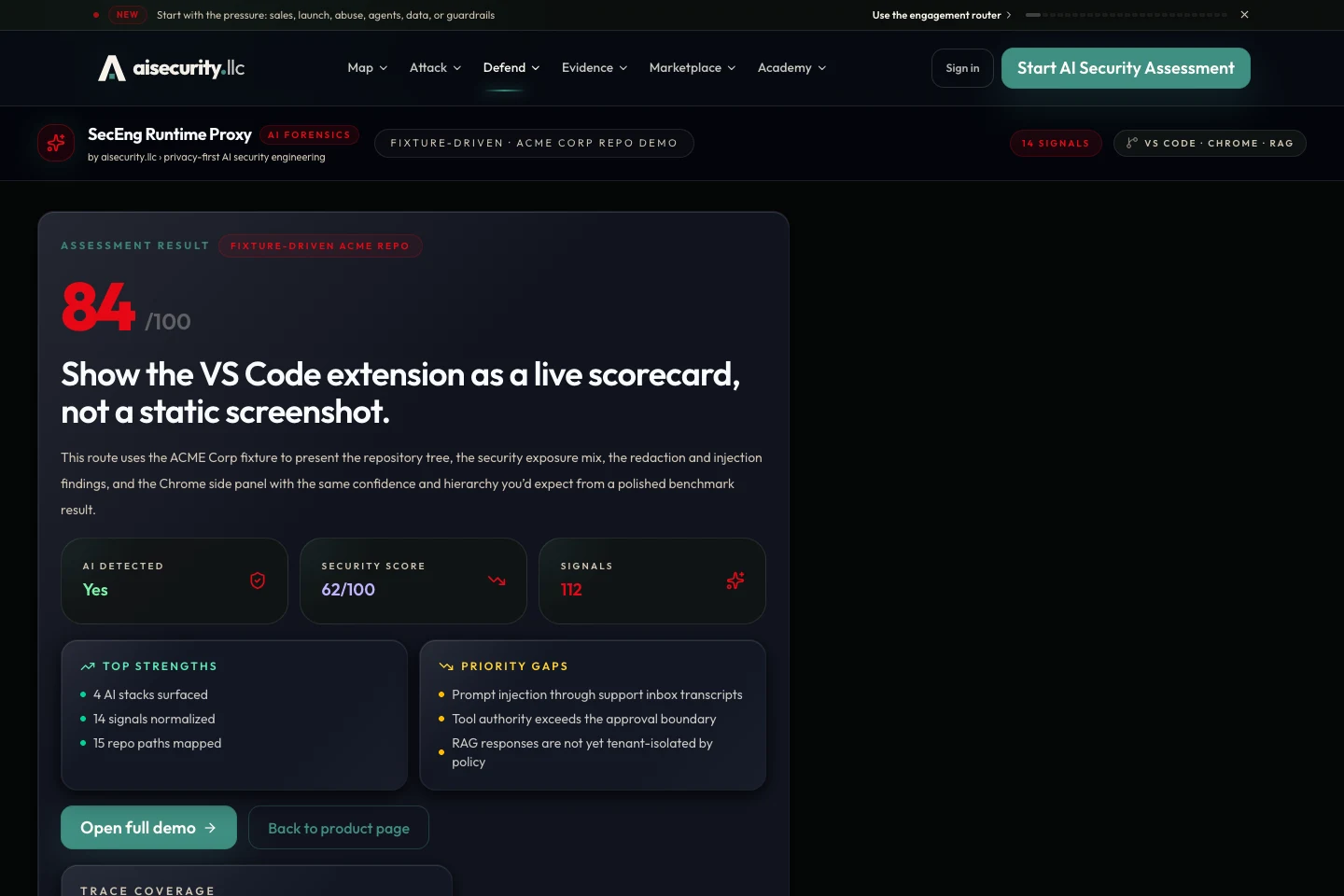1344x896 pixels.
Task: Click the PRIORITY GAPS heading
Action: 514,666
